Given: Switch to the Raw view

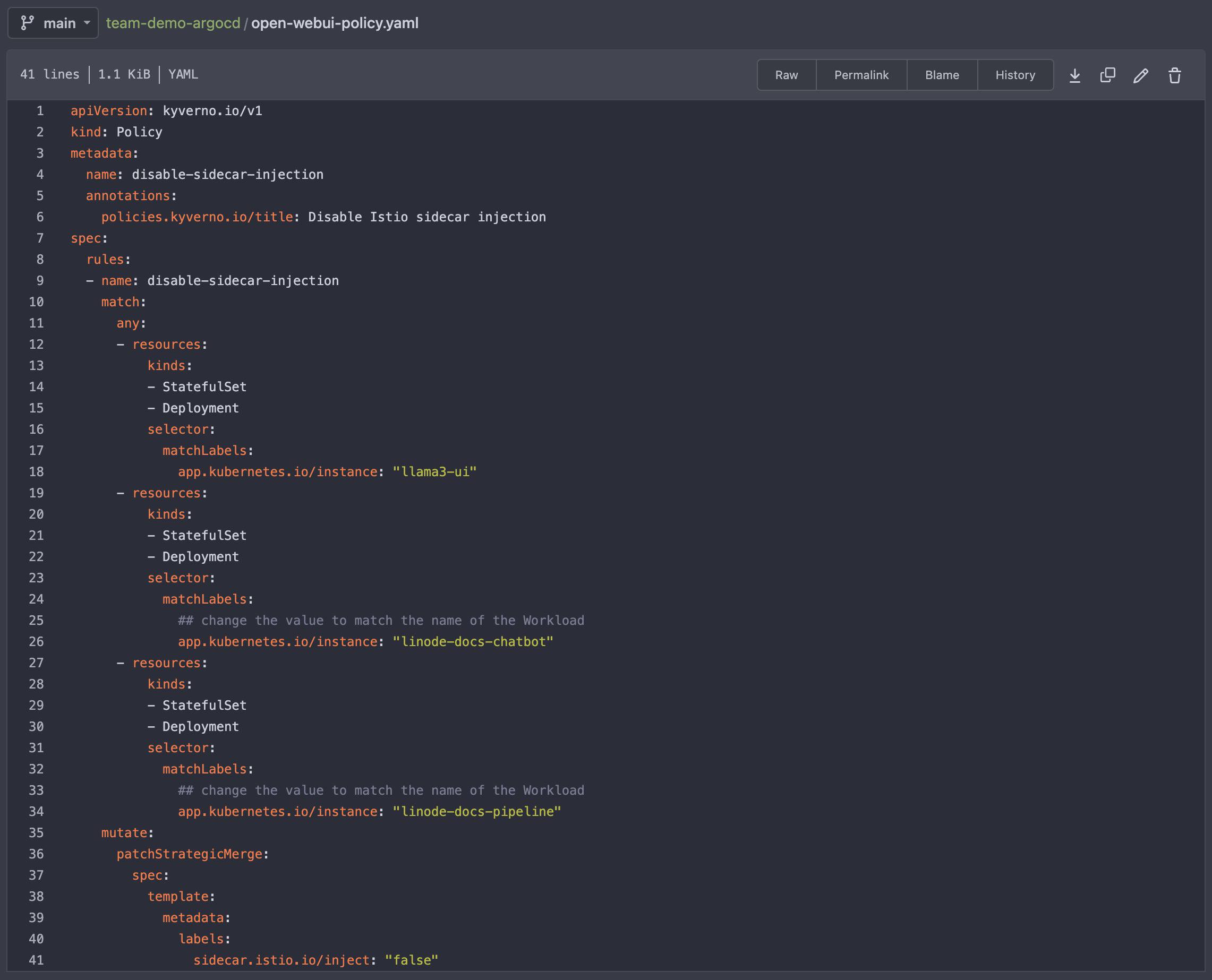Looking at the screenshot, I should [786, 74].
